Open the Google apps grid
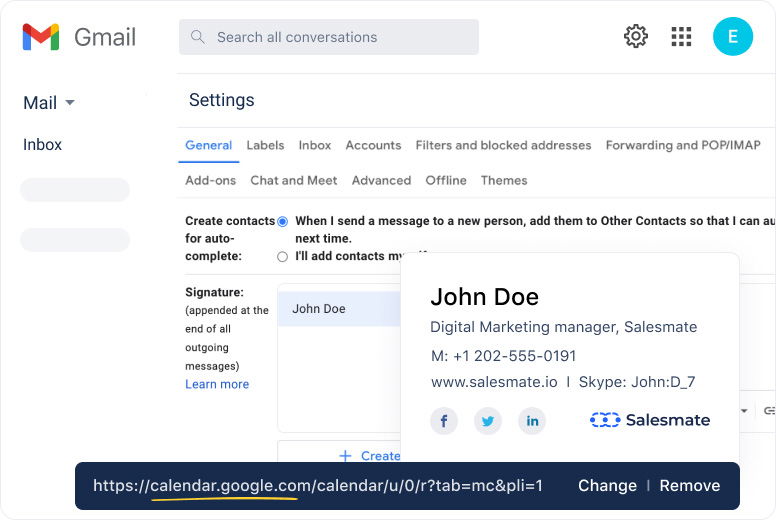The image size is (776, 520). tap(681, 37)
